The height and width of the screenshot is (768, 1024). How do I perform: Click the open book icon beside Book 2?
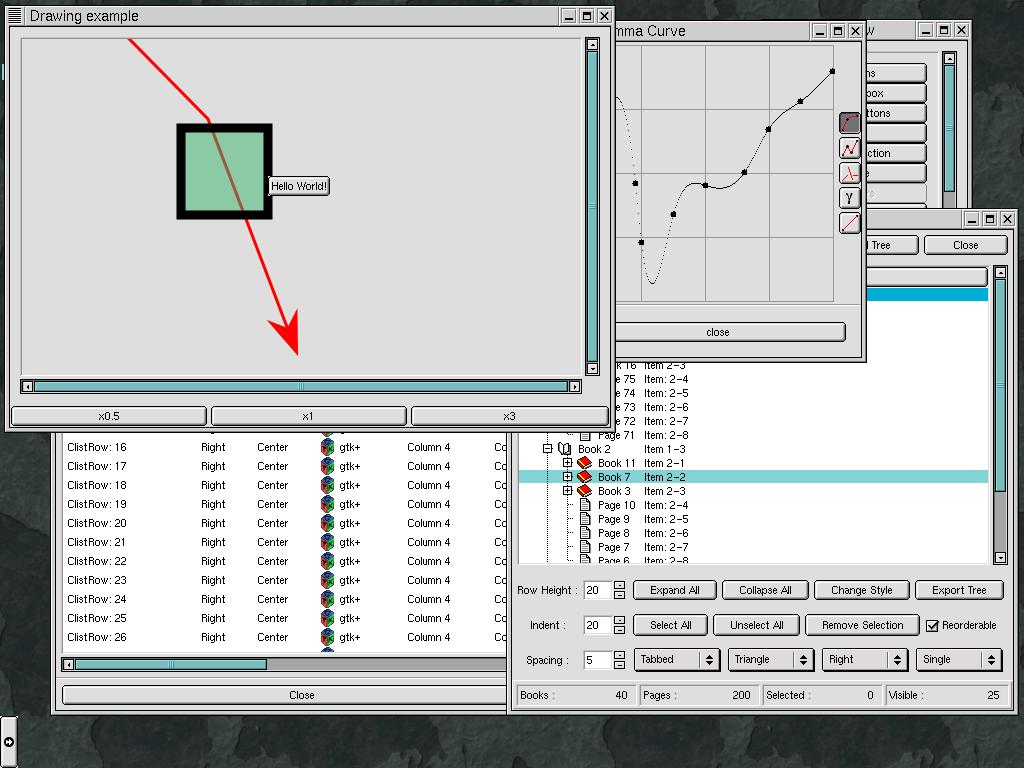(565, 449)
